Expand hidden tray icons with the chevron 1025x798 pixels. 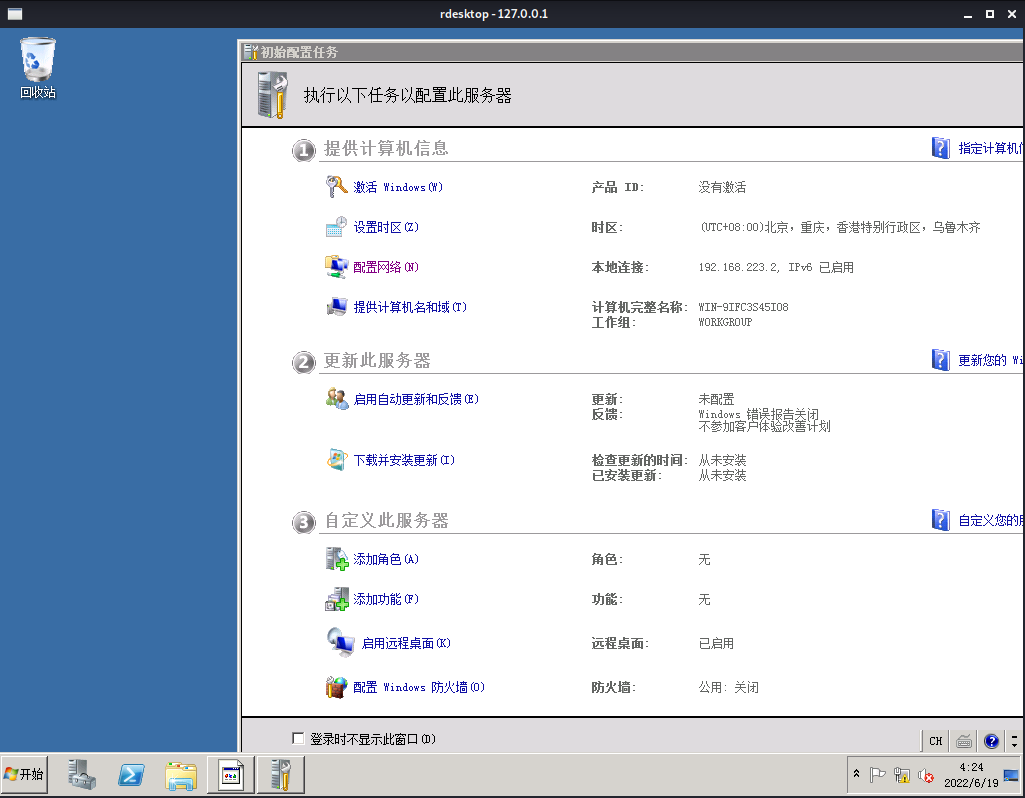tap(858, 773)
